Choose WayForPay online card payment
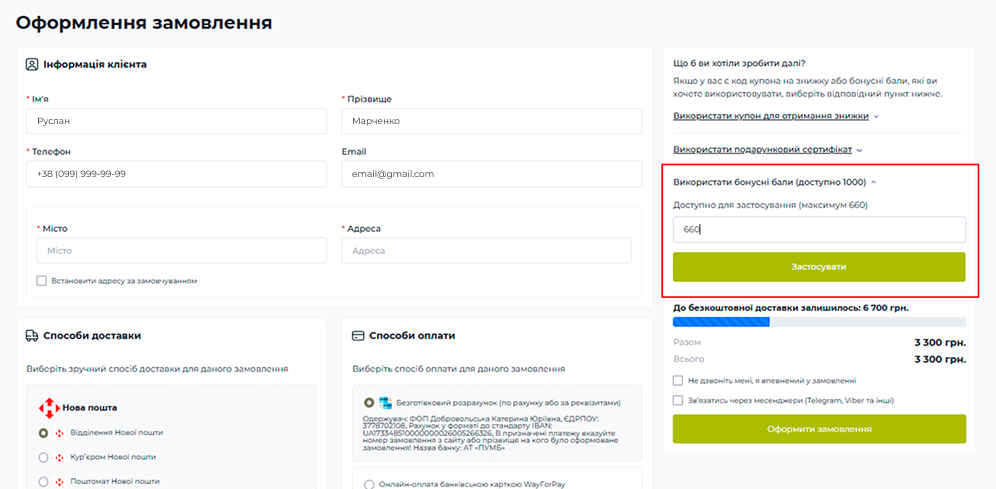This screenshot has width=996, height=489. point(369,484)
